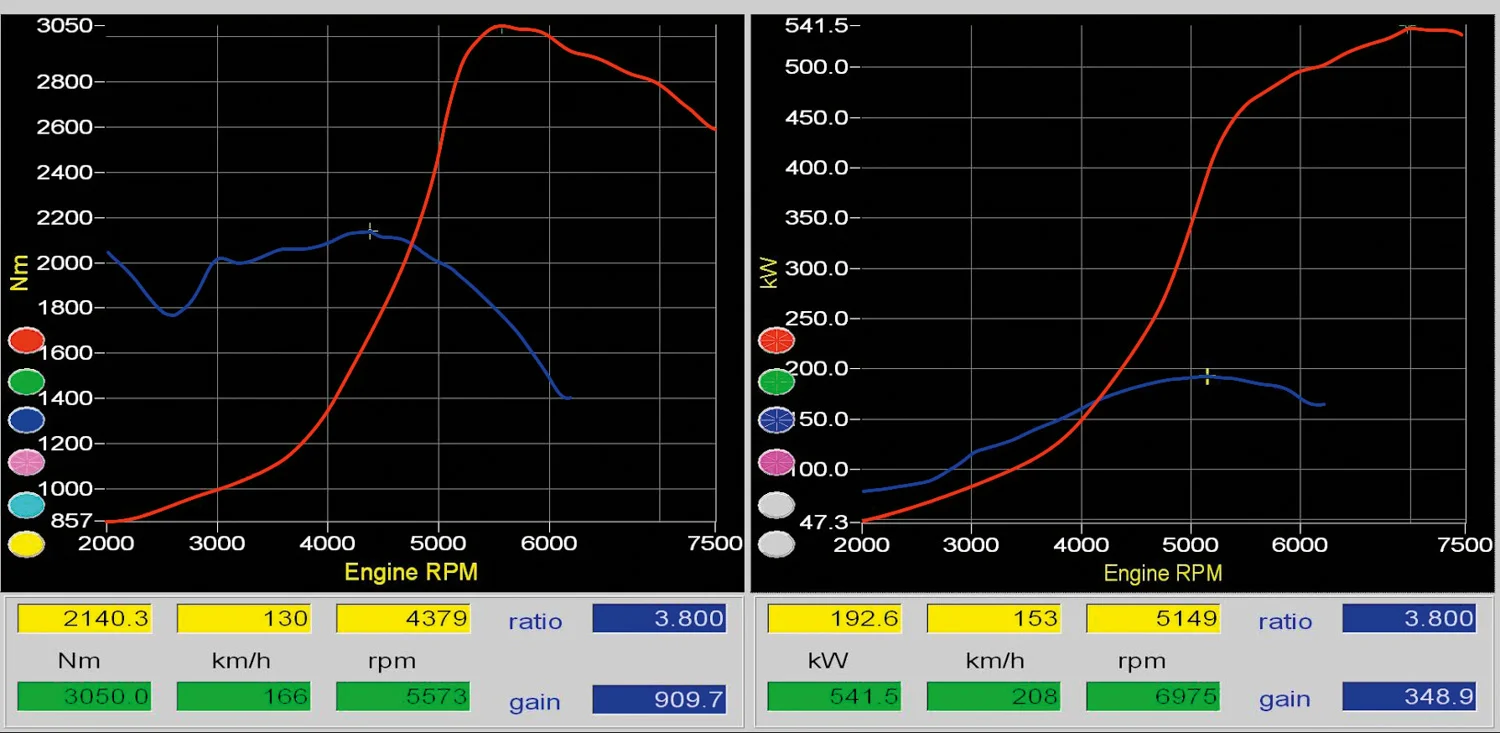Image resolution: width=1500 pixels, height=733 pixels.
Task: Toggle the pink channel on the torque chart
Action: pyautogui.click(x=26, y=462)
